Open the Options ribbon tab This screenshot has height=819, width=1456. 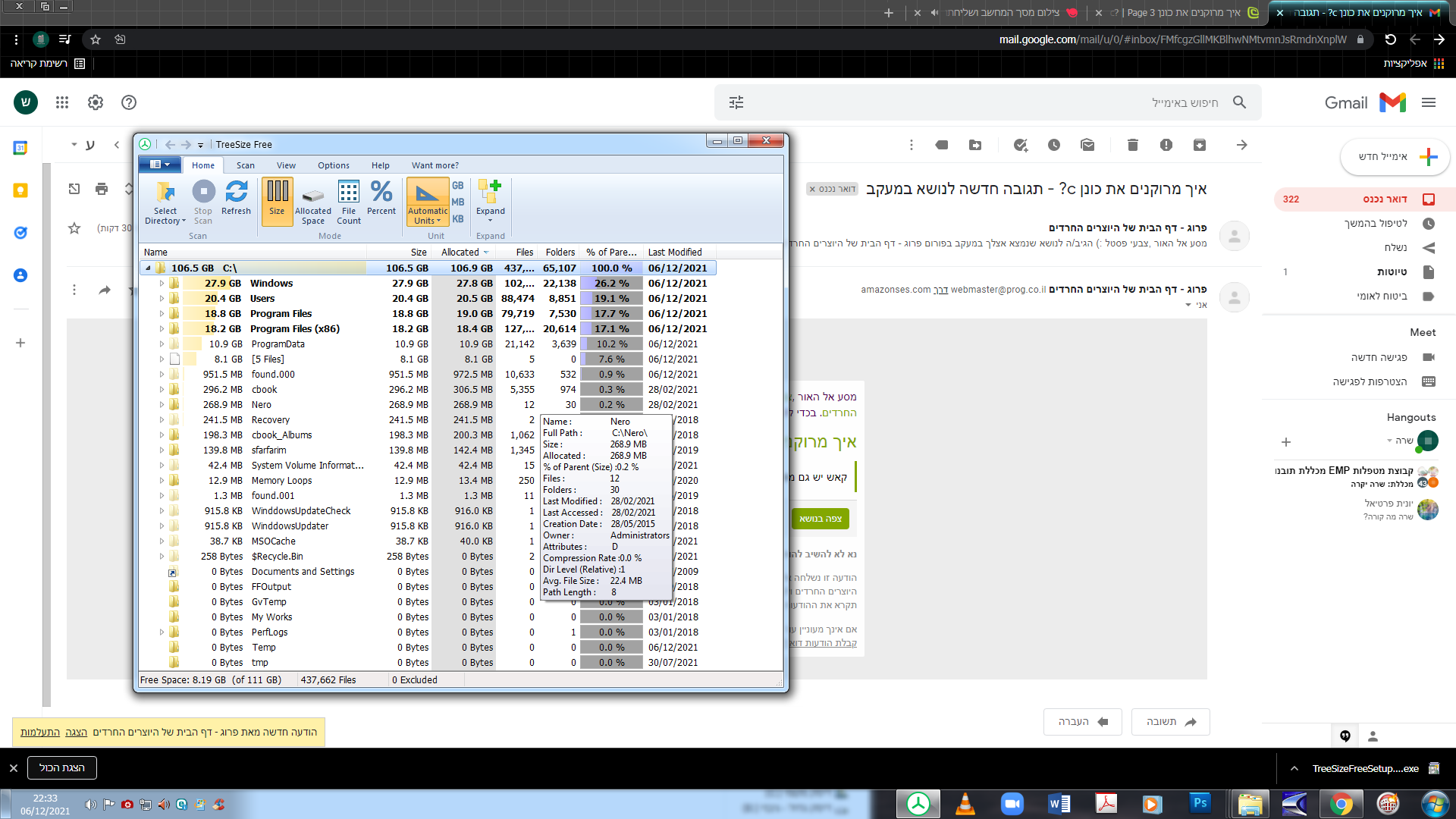pos(334,165)
